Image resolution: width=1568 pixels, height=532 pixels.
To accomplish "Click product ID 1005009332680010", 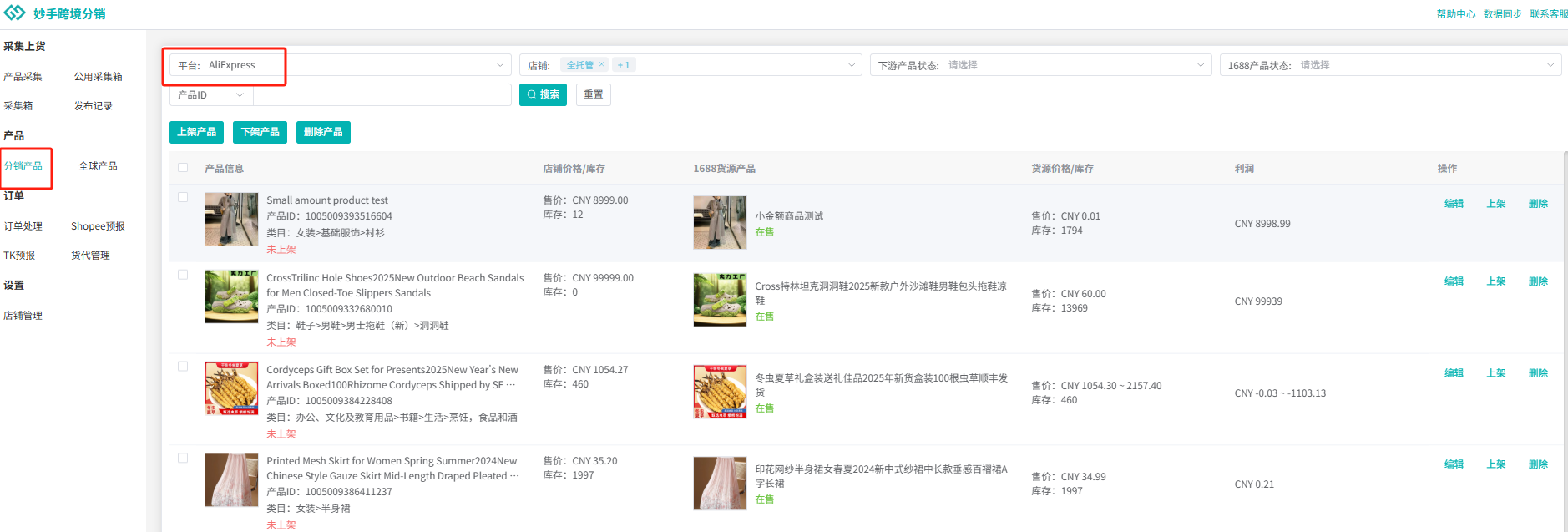I will click(348, 309).
